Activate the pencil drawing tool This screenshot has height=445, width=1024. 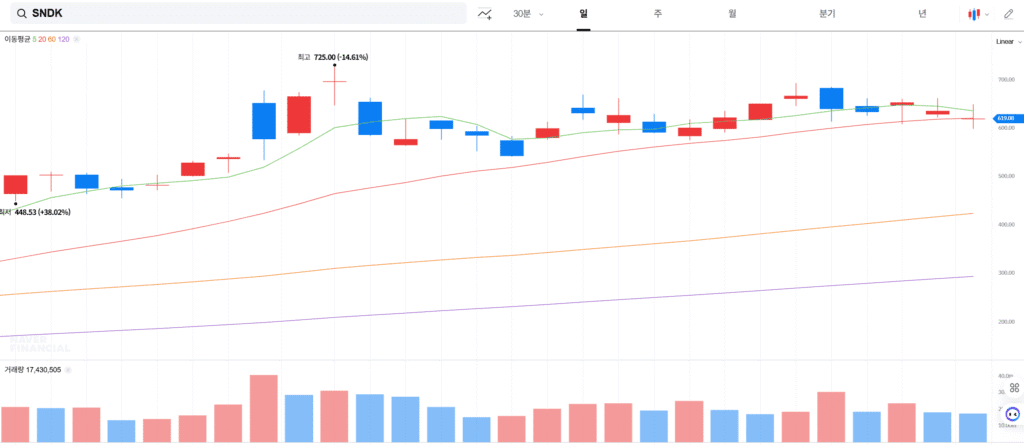pyautogui.click(x=1008, y=14)
